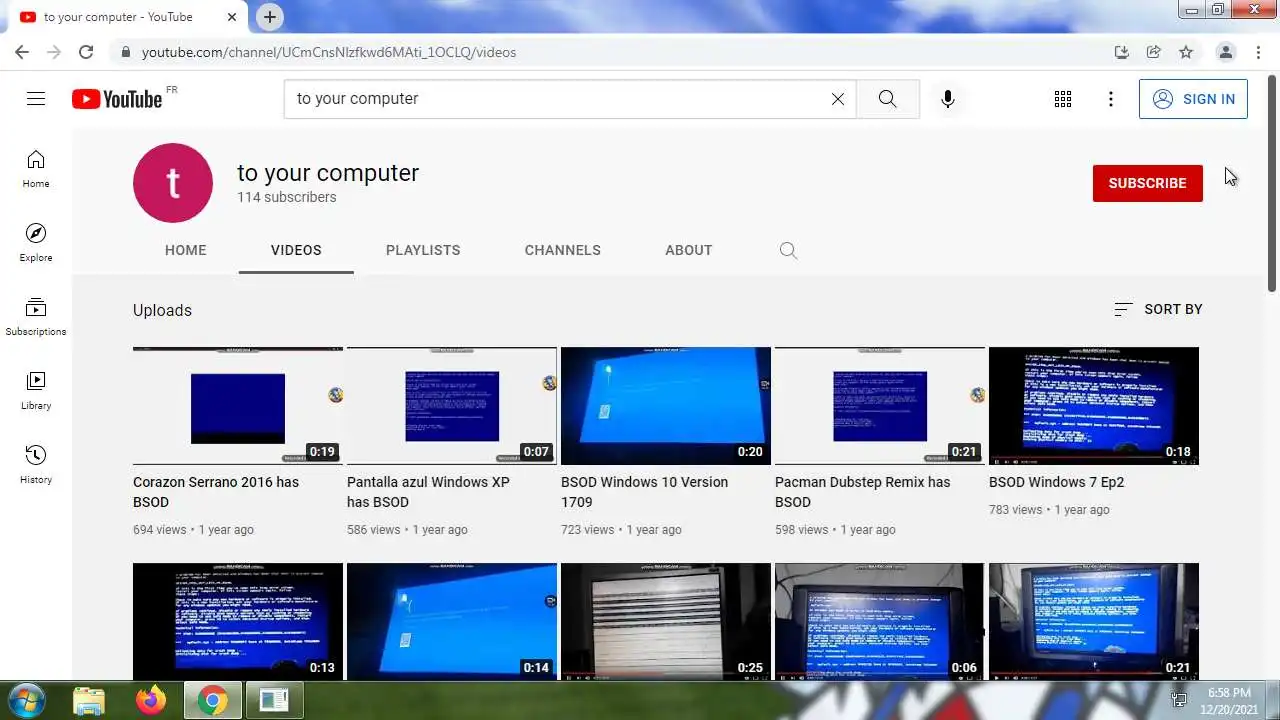Open the ABOUT tab
The height and width of the screenshot is (720, 1280).
(x=689, y=250)
